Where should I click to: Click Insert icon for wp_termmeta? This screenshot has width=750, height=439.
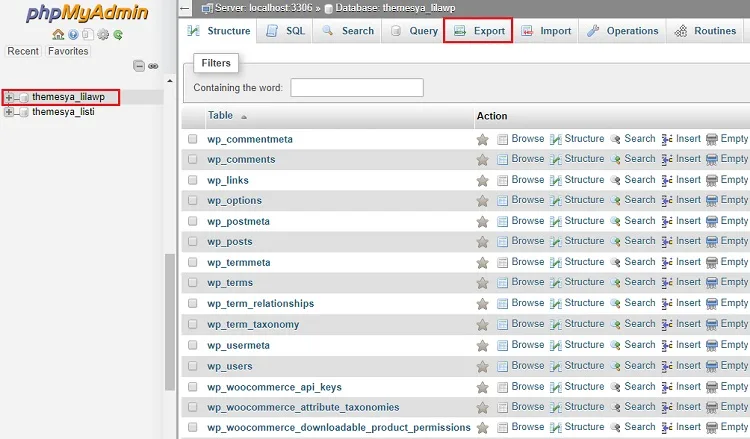tap(667, 263)
